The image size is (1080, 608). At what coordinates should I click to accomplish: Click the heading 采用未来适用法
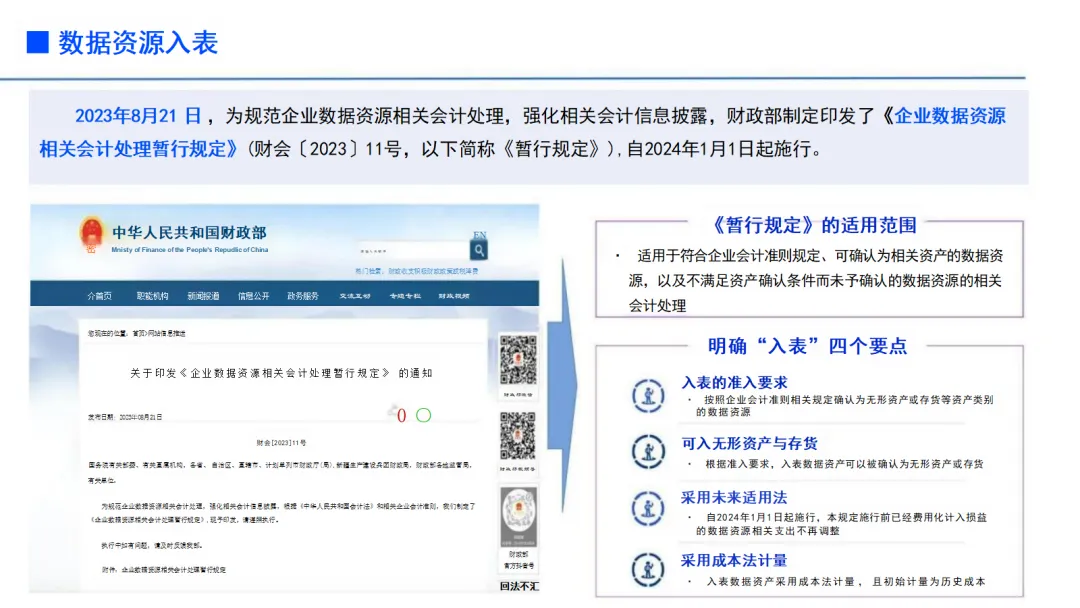(734, 497)
